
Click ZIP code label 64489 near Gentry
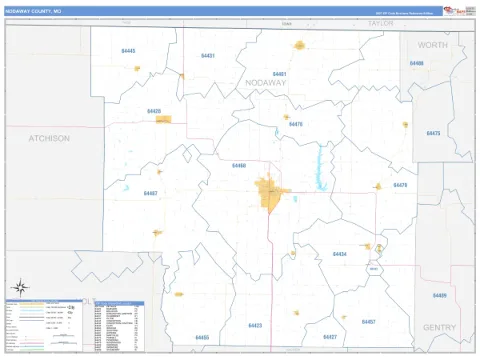pos(440,295)
